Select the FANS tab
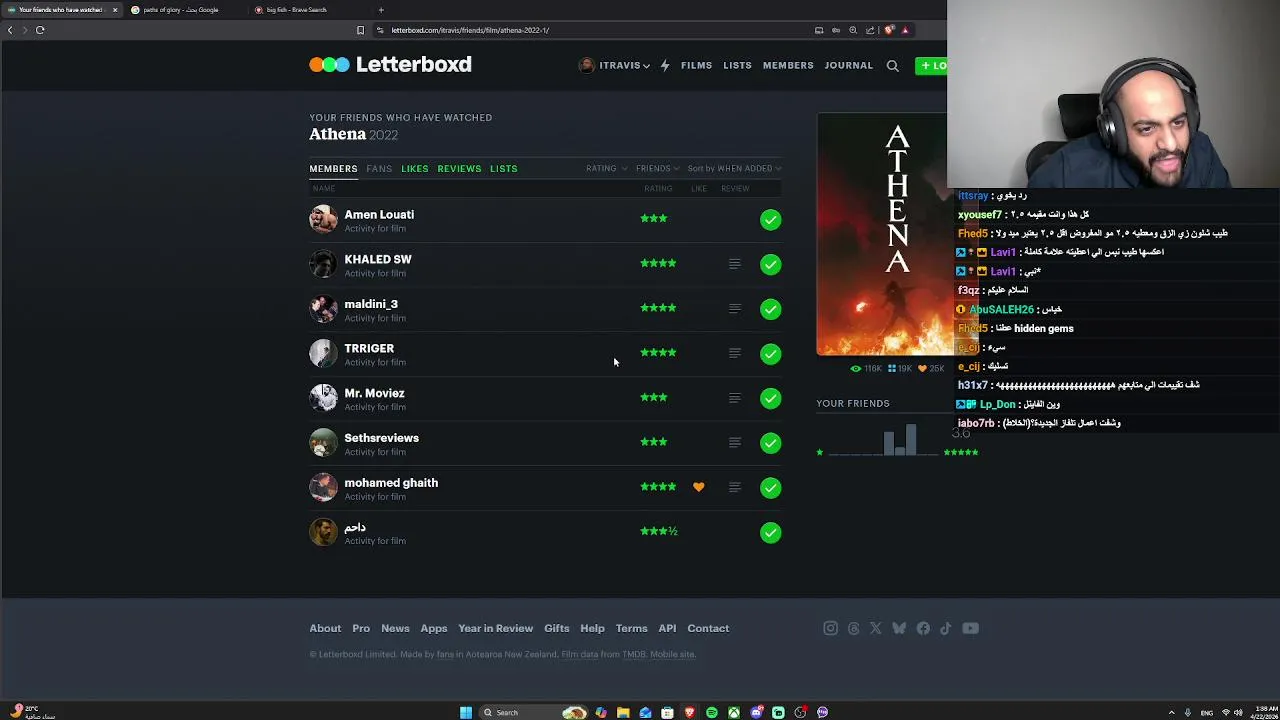1280x720 pixels. pos(379,168)
